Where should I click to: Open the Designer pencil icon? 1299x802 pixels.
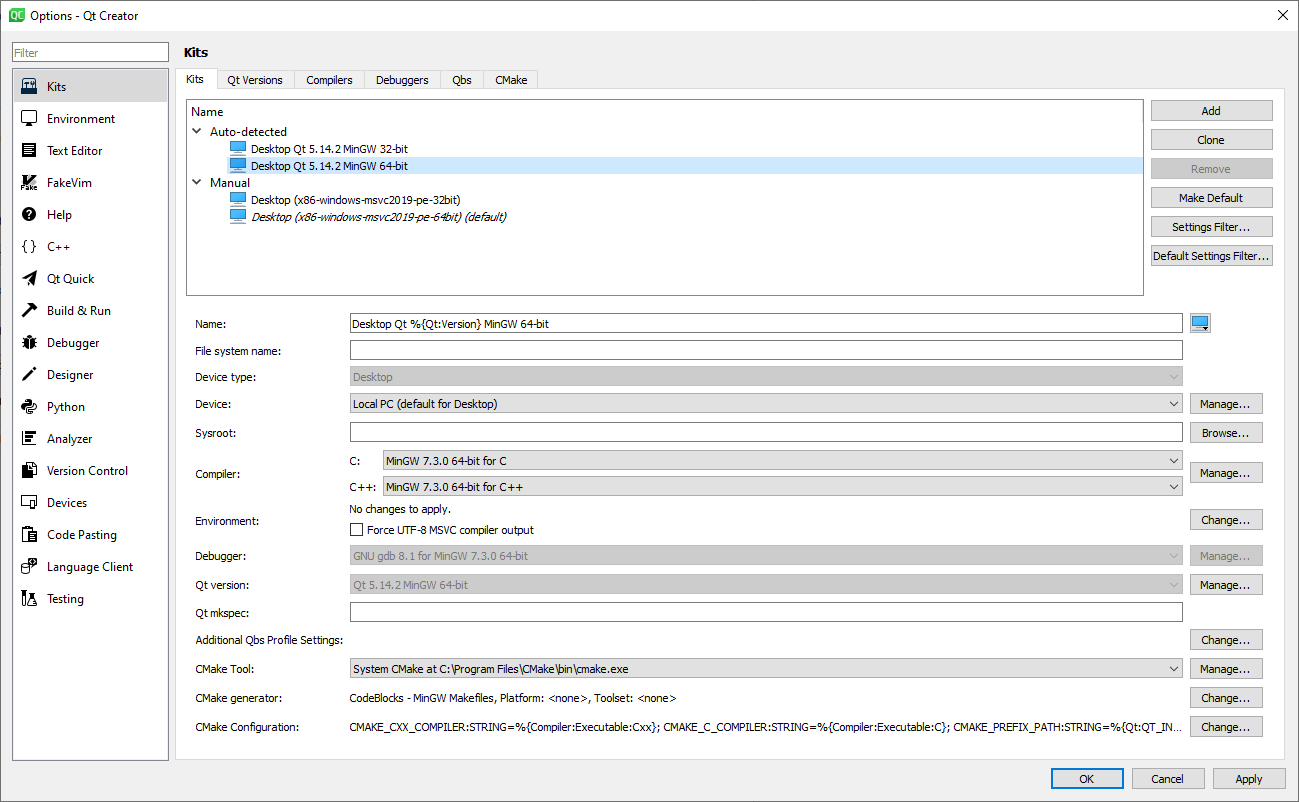(x=29, y=375)
